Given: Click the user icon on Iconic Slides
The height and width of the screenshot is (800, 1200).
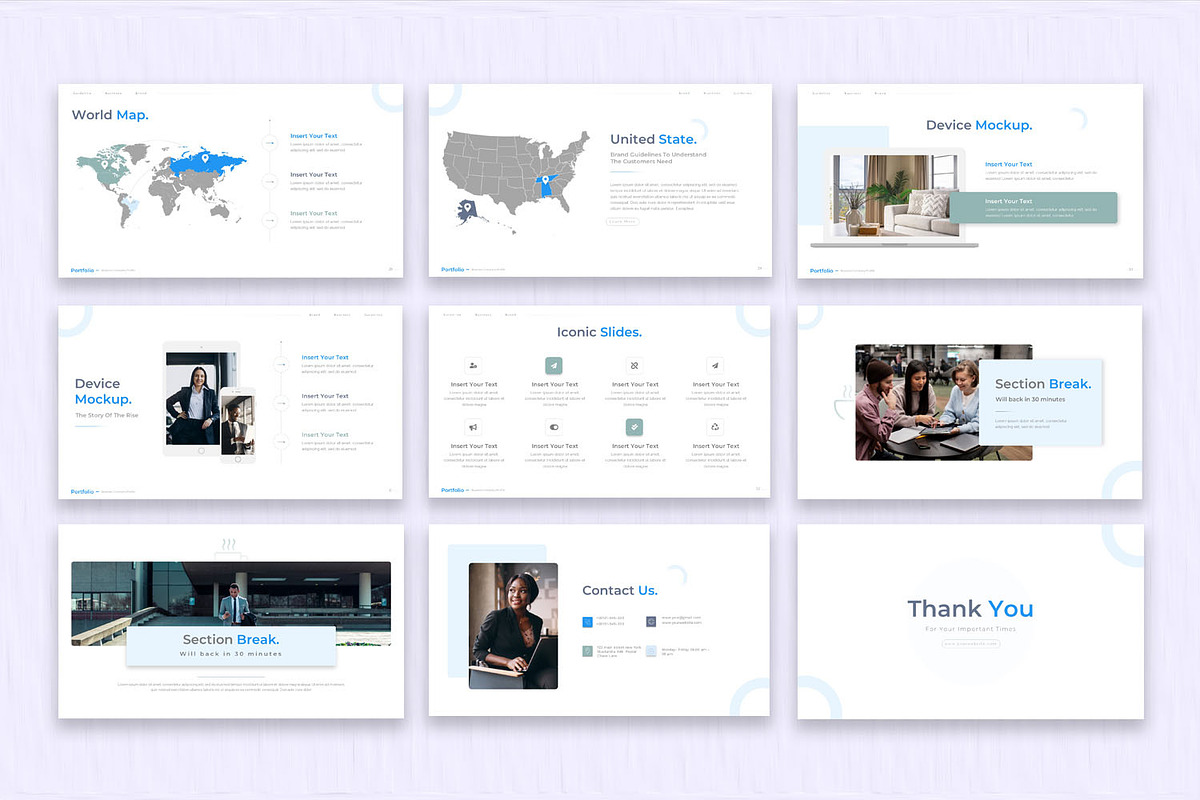Looking at the screenshot, I should 473,365.
